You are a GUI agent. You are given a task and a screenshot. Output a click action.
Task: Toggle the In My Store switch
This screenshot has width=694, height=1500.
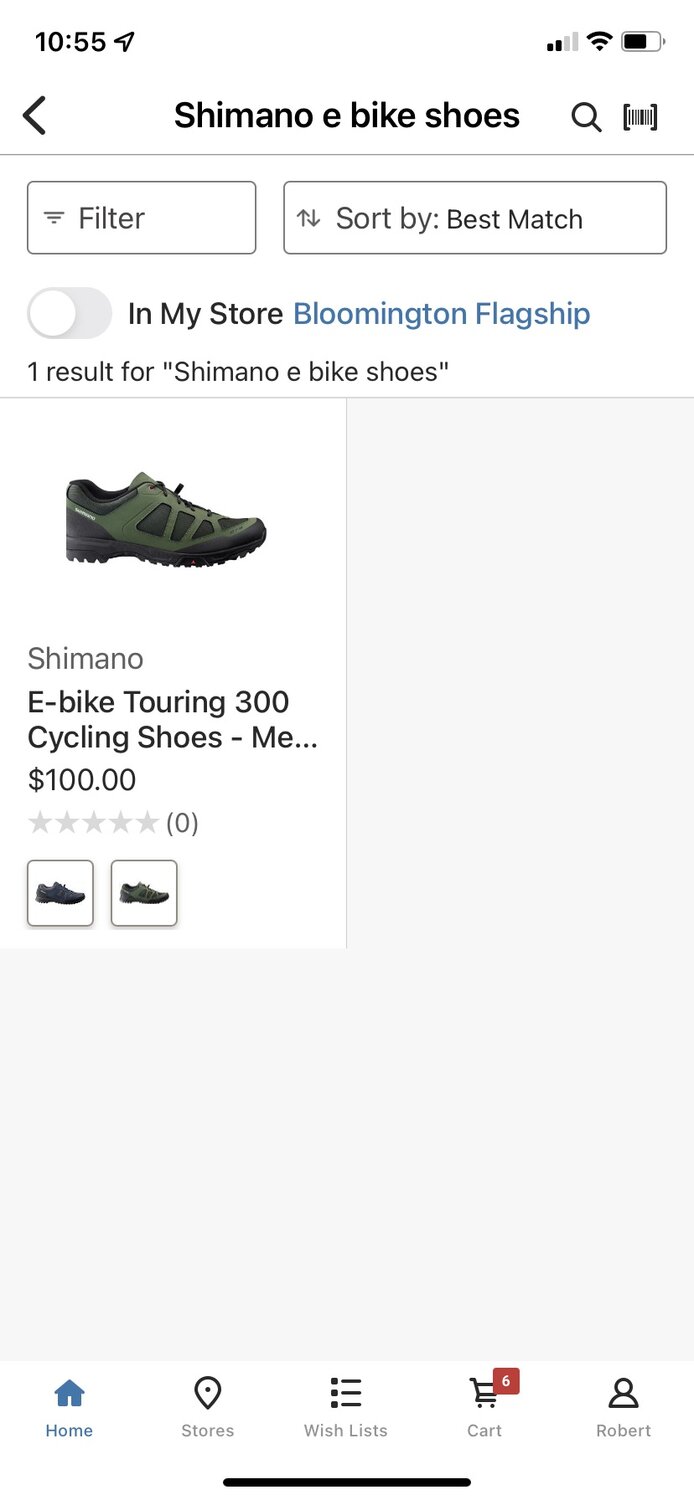pos(69,314)
